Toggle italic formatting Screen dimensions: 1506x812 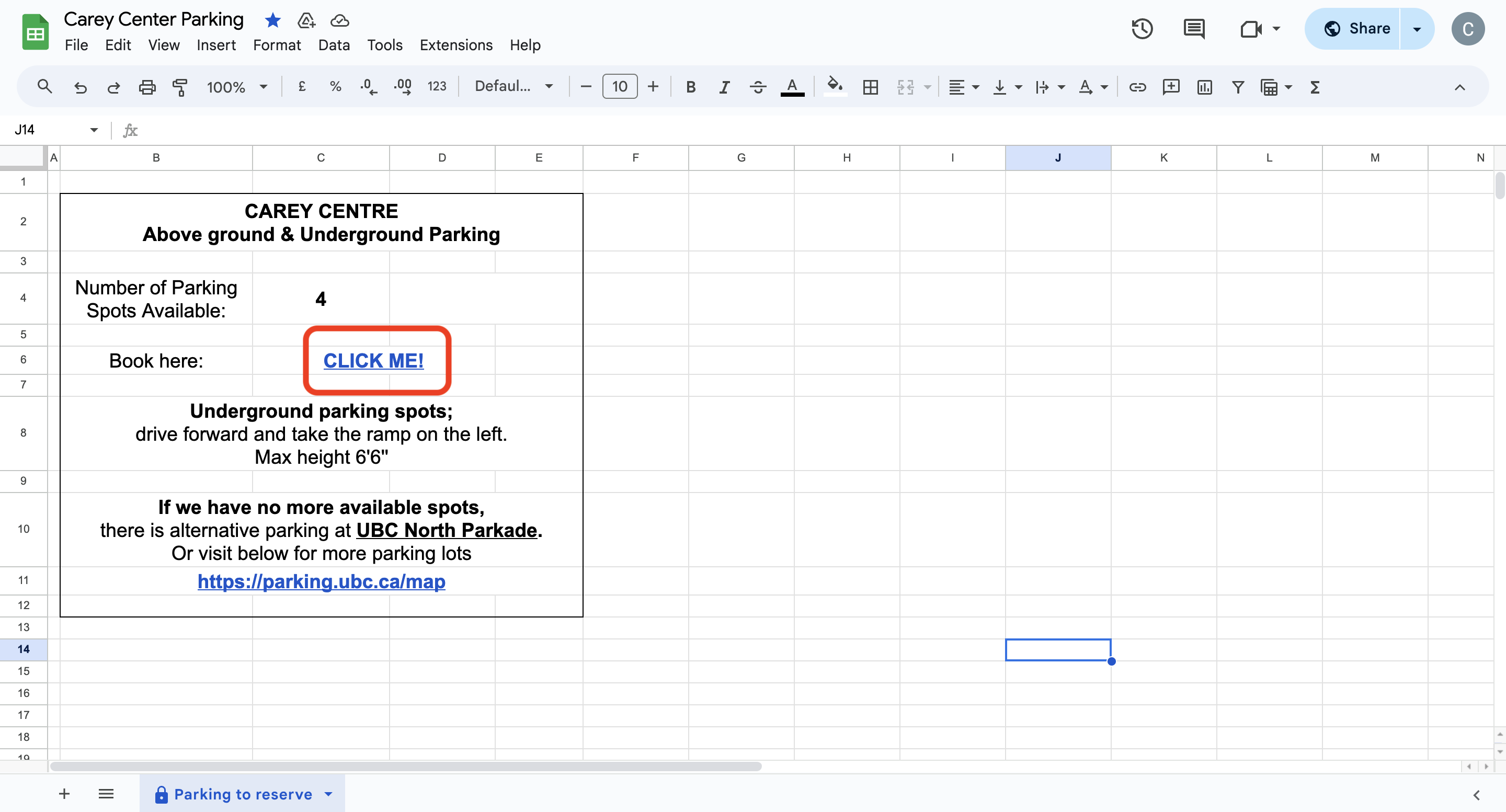pyautogui.click(x=724, y=87)
